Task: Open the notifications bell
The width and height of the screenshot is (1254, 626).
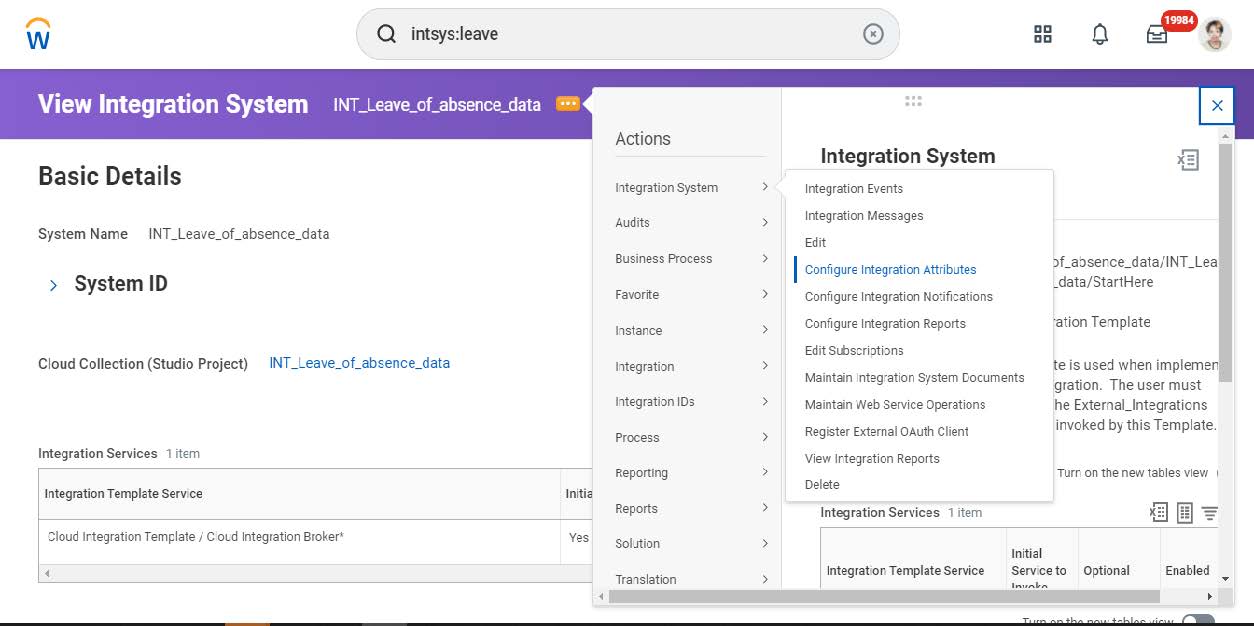Action: click(1100, 34)
